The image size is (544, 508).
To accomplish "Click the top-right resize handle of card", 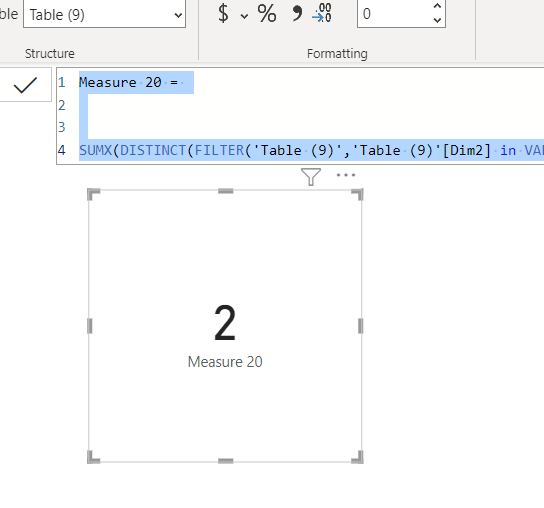I will tap(358, 194).
